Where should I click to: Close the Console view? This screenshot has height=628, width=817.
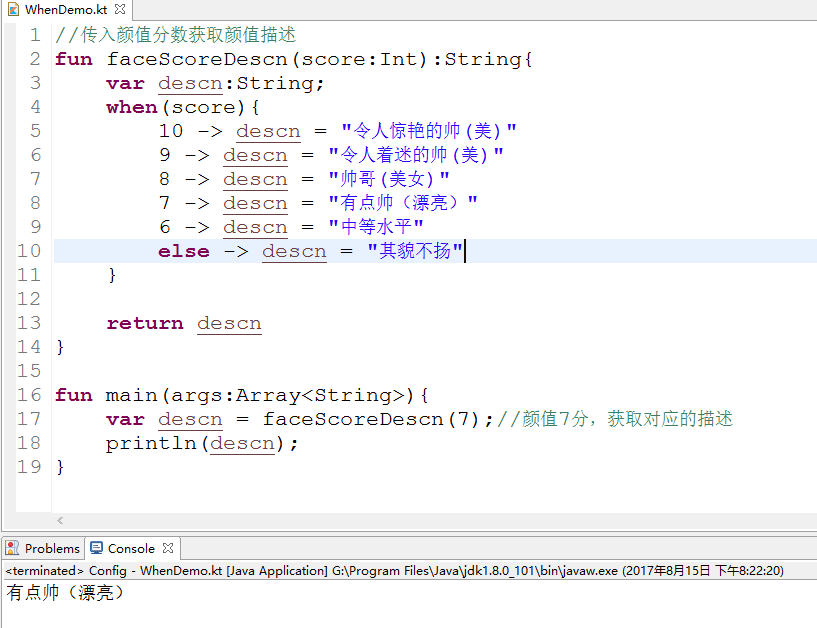pos(168,548)
